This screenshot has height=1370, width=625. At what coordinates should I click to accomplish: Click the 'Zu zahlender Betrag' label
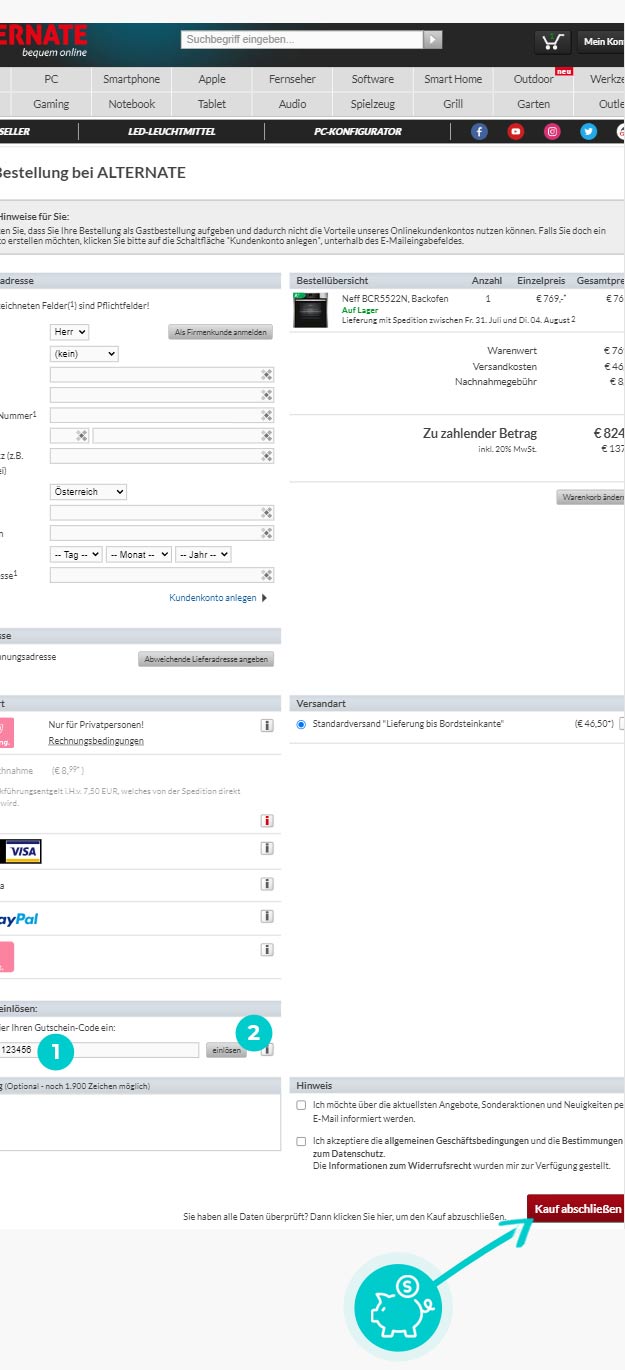(480, 434)
